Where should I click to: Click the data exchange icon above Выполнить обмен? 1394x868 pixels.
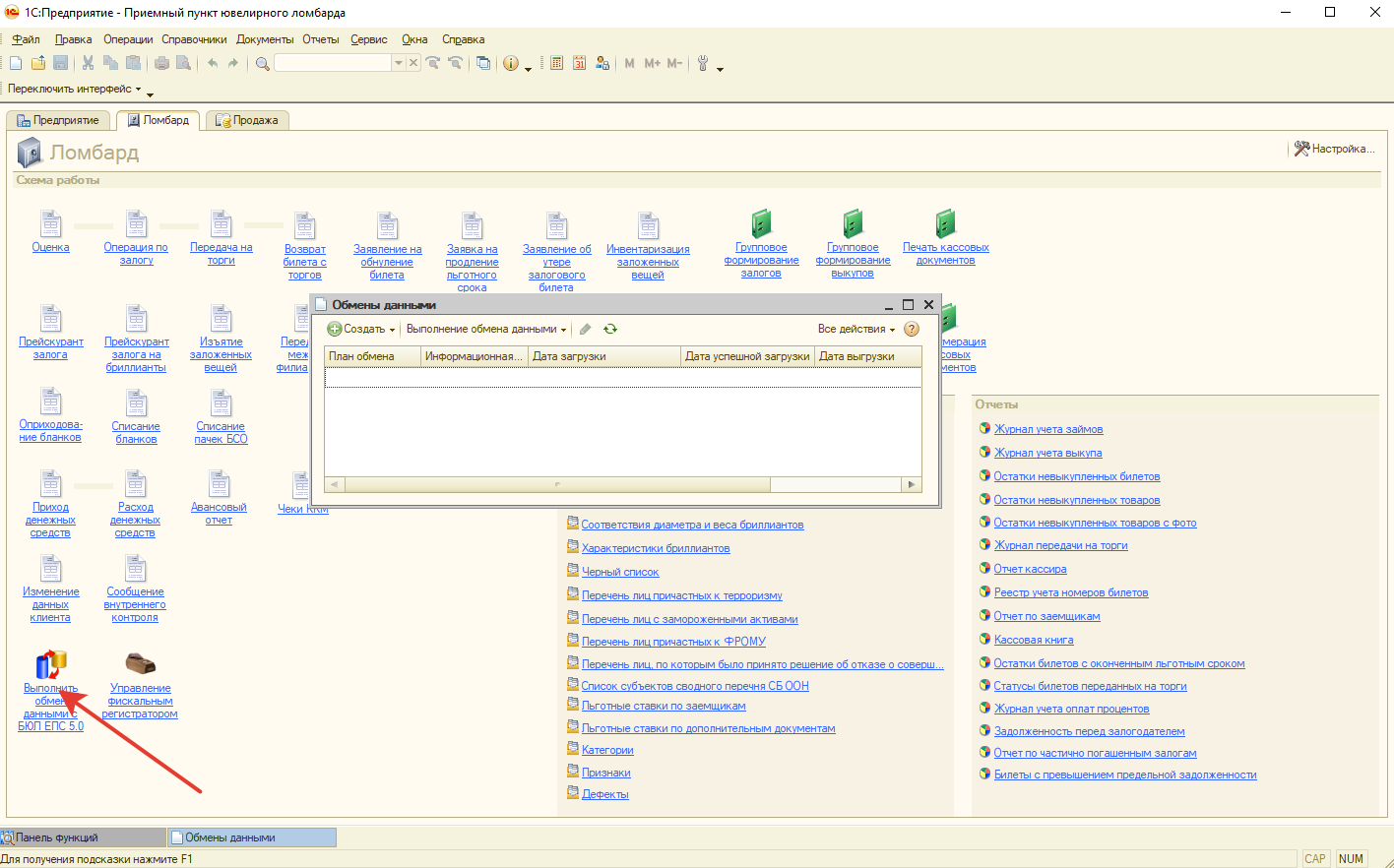tap(50, 664)
